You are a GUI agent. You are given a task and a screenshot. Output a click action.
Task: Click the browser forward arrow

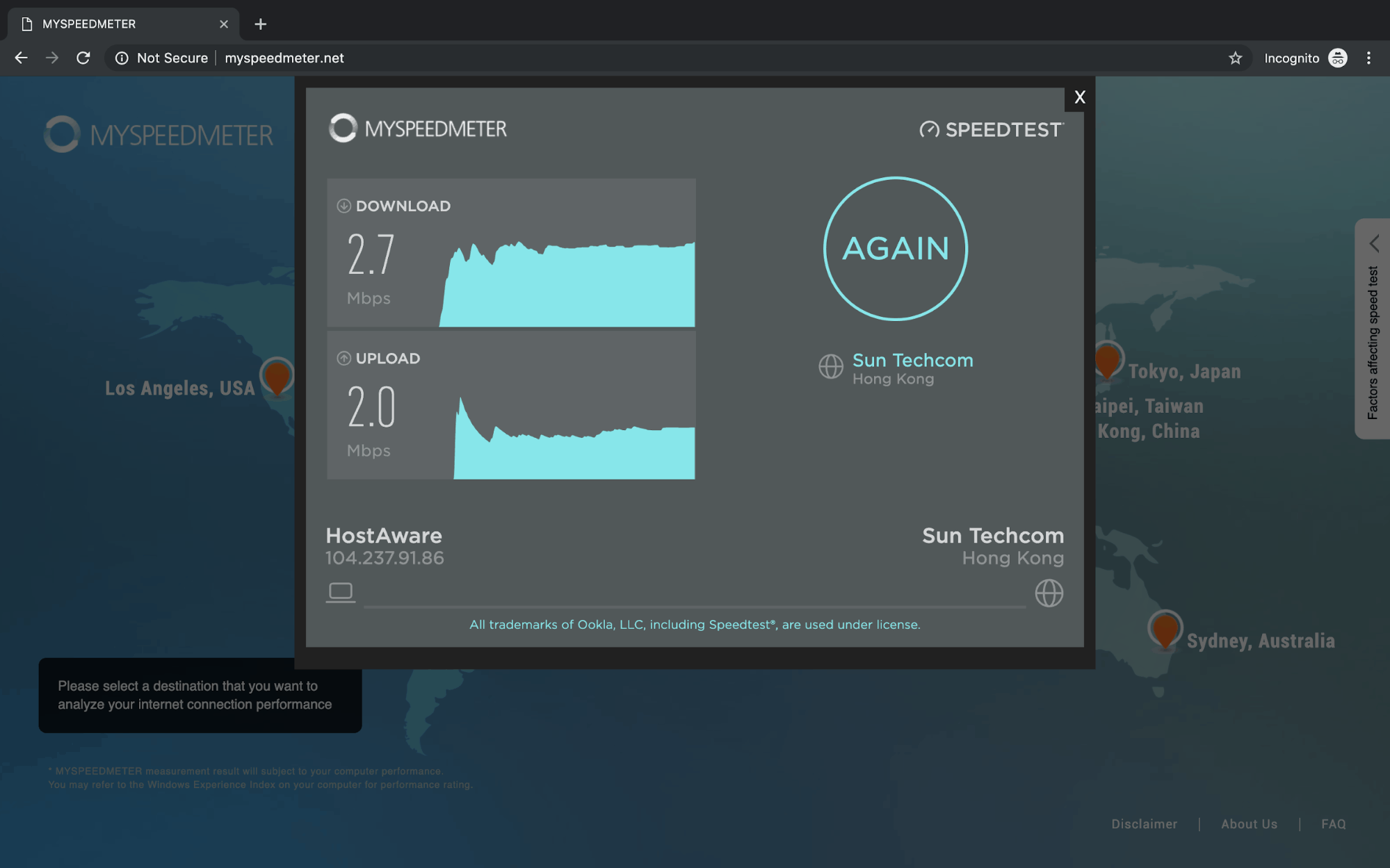tap(52, 58)
